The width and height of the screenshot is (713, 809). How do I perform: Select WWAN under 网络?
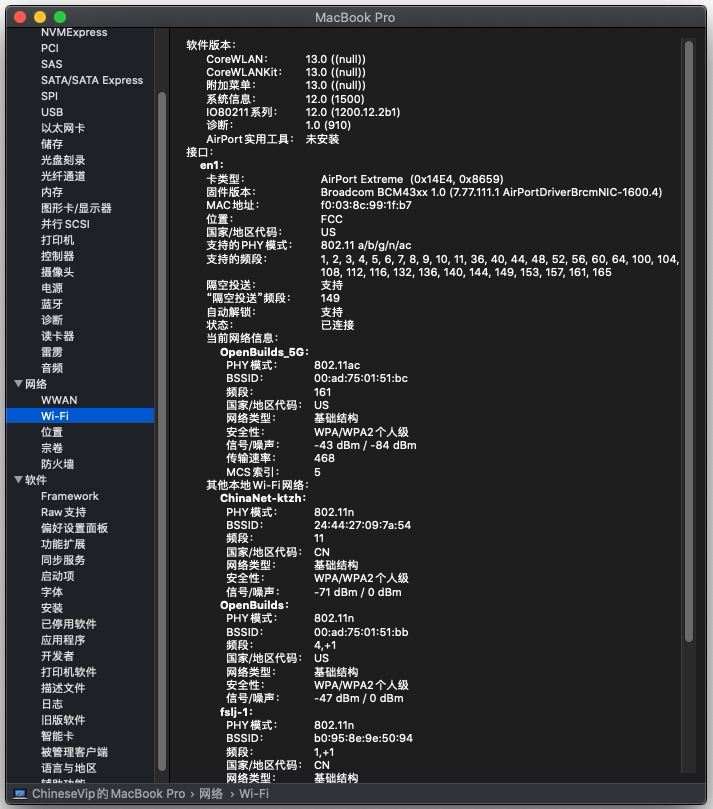click(x=59, y=400)
